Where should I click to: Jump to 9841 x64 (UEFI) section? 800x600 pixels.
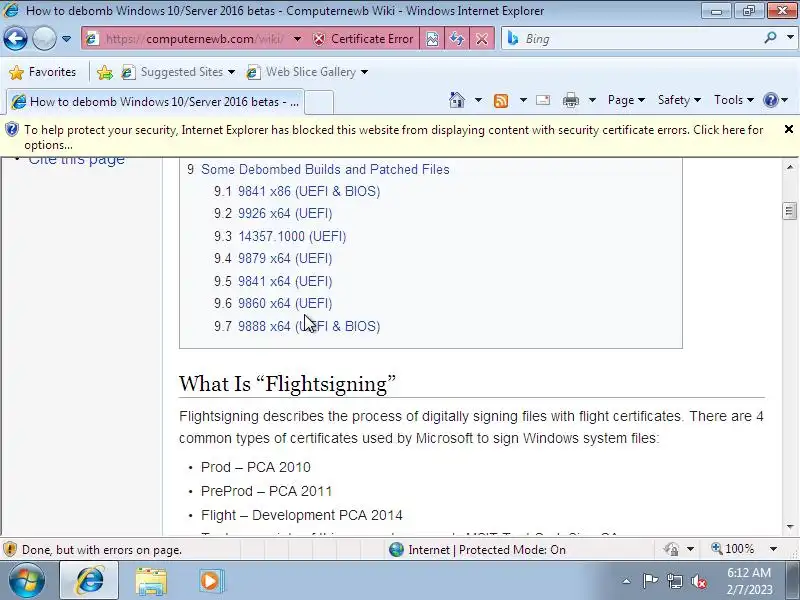coord(285,281)
